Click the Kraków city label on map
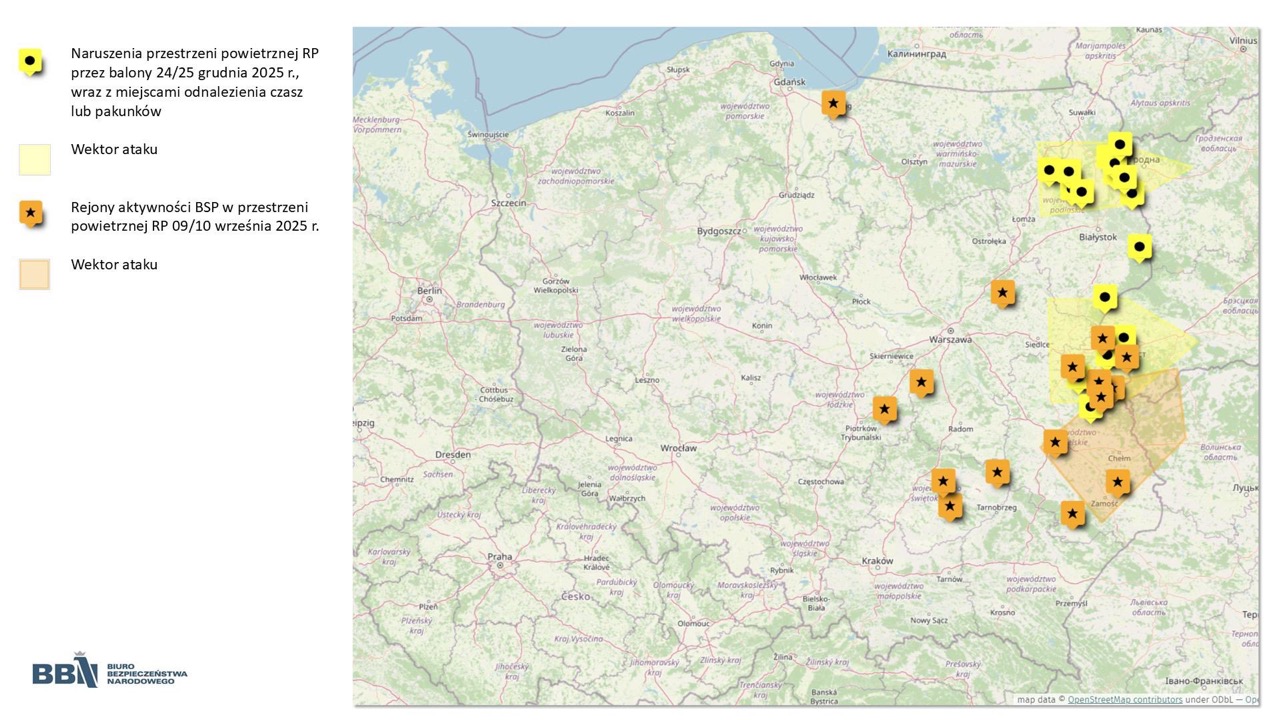Viewport: 1280px width, 720px height. pyautogui.click(x=877, y=561)
